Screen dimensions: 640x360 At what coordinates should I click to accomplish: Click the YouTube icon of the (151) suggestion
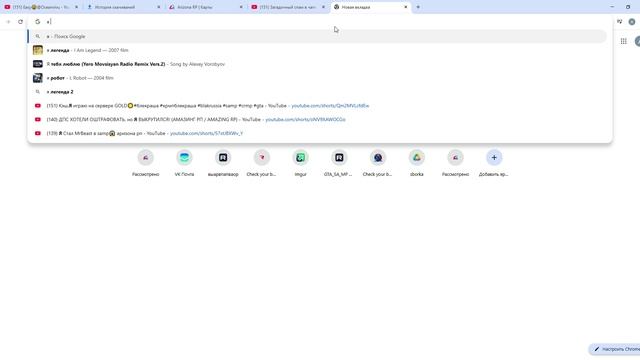click(38, 106)
